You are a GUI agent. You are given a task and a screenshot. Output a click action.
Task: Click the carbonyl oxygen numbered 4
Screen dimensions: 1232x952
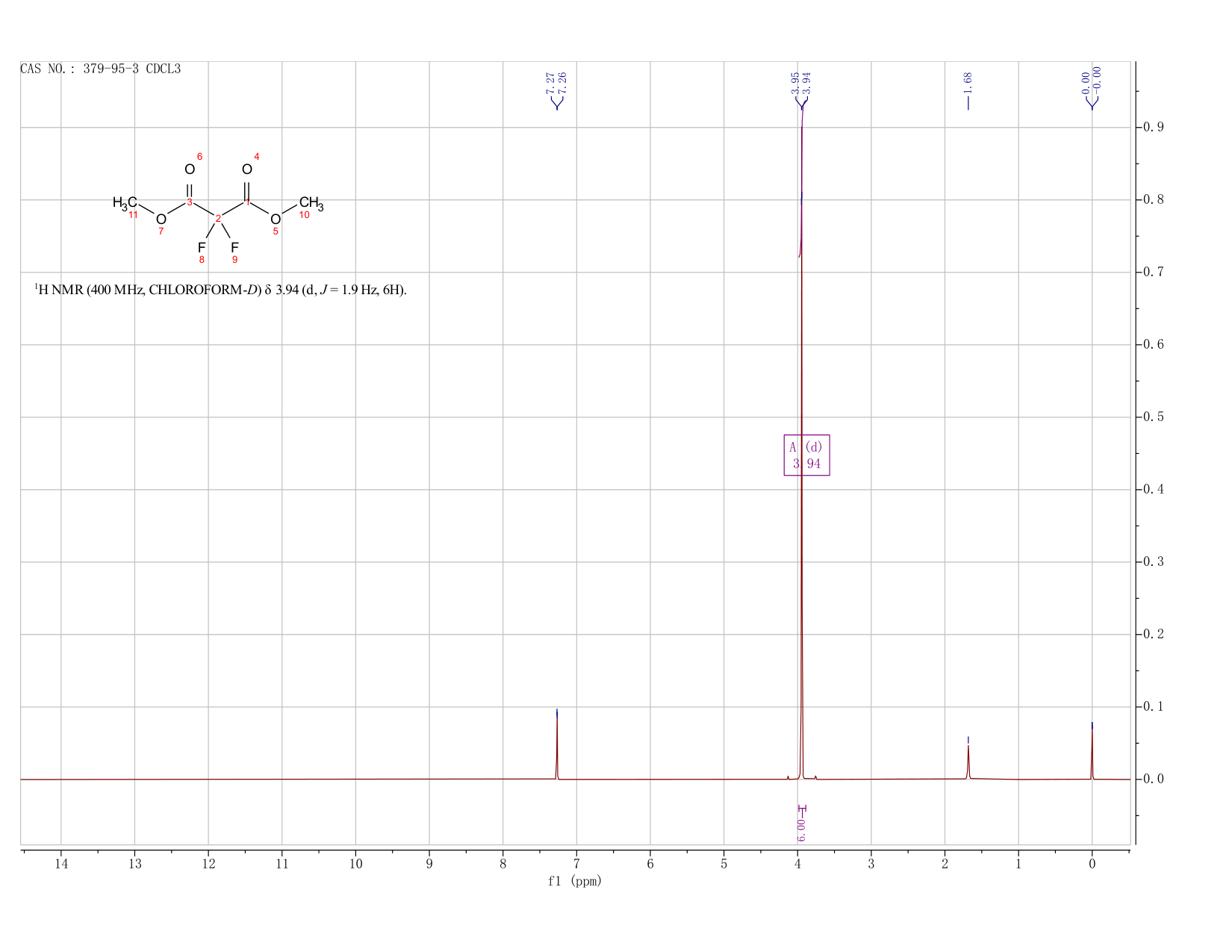[247, 169]
